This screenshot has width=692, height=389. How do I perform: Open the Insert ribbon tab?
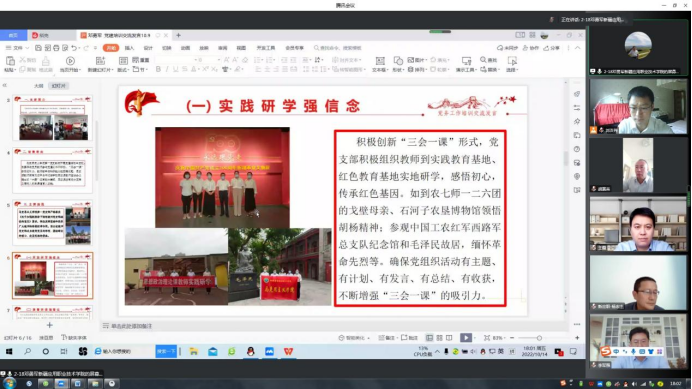pyautogui.click(x=129, y=48)
